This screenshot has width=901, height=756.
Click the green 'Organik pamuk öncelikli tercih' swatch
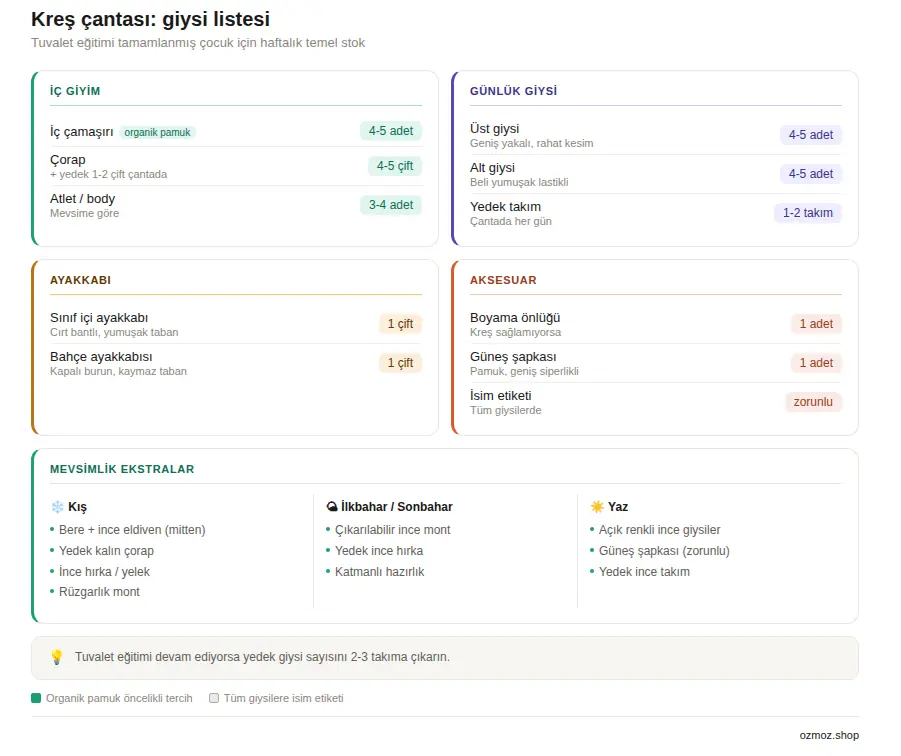[x=37, y=698]
